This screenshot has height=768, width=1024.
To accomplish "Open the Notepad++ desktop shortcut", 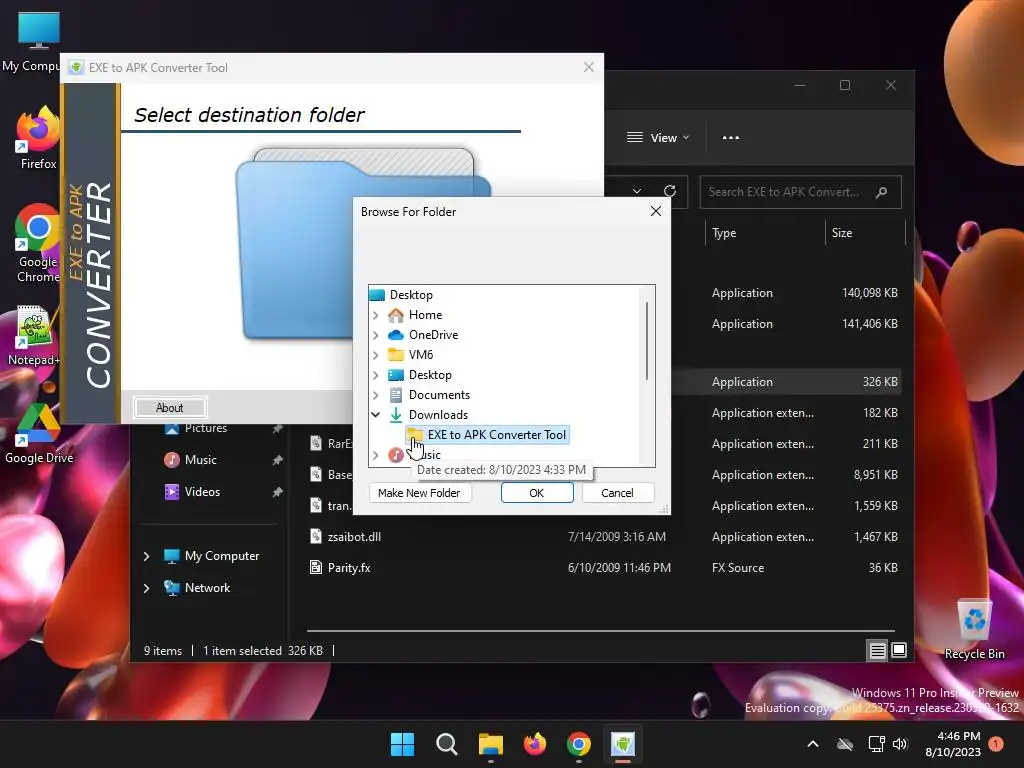I will (34, 334).
